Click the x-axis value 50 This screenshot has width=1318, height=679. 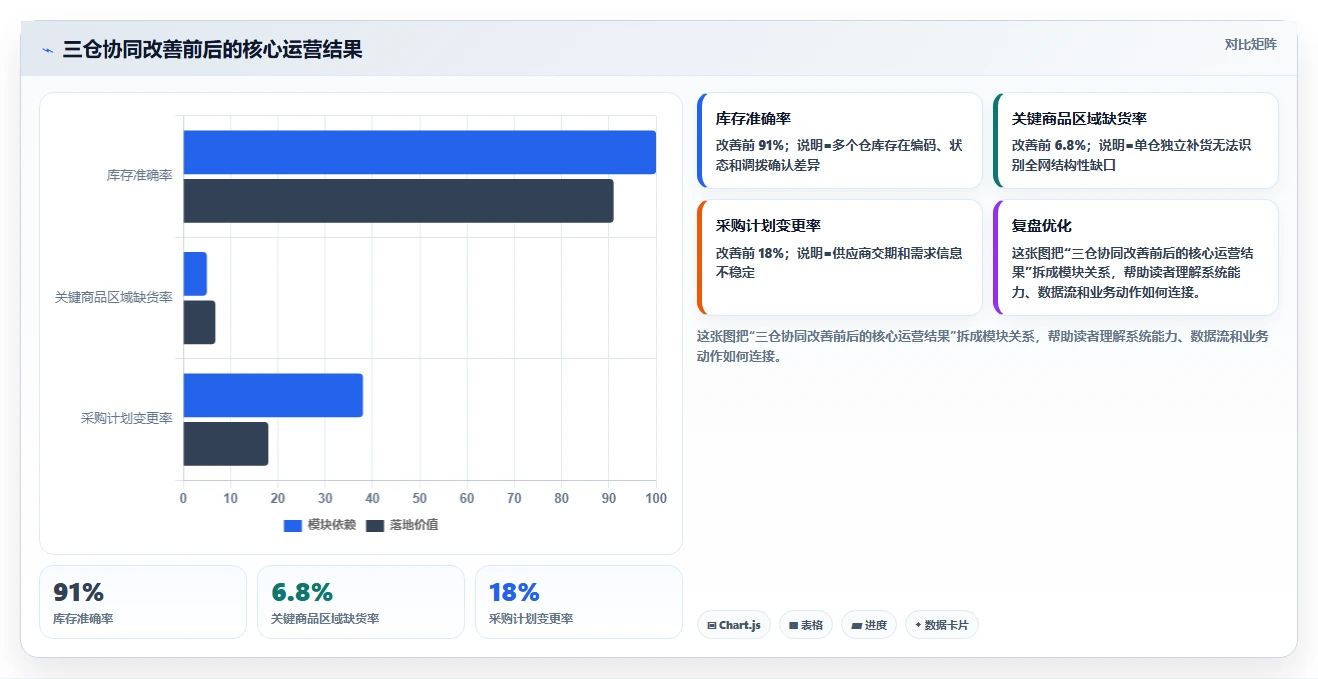coord(419,498)
